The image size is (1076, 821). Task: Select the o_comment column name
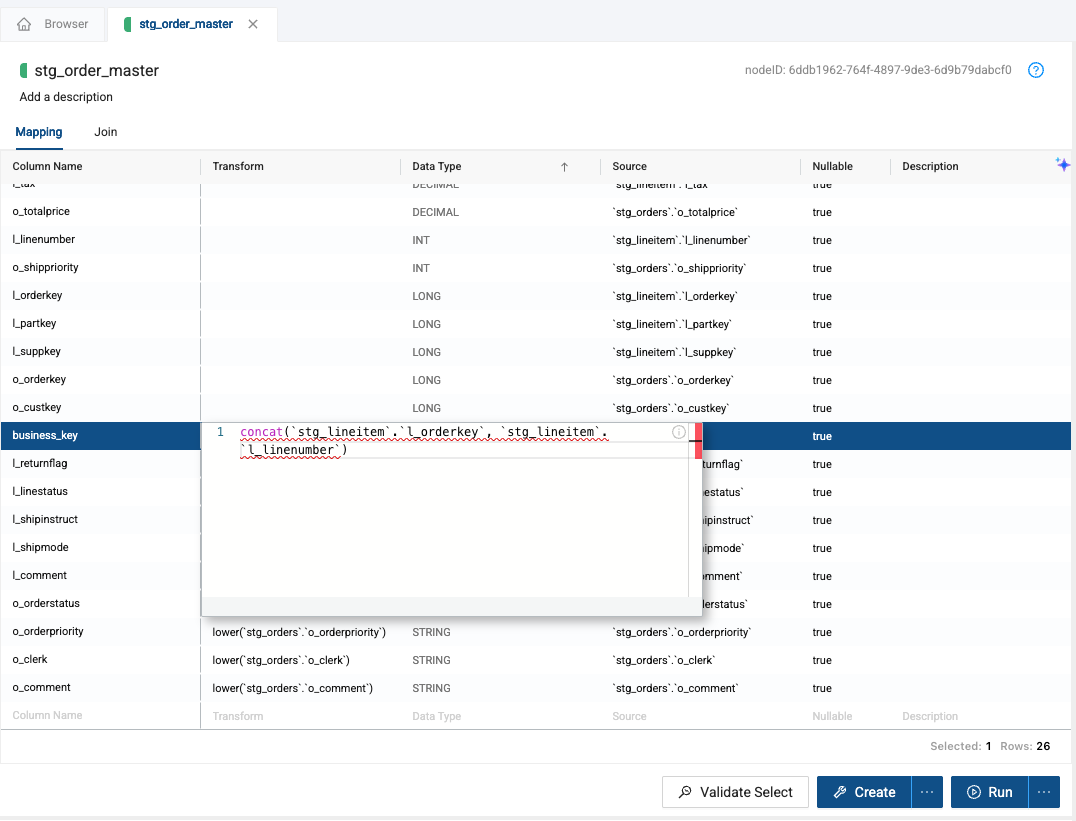(41, 688)
